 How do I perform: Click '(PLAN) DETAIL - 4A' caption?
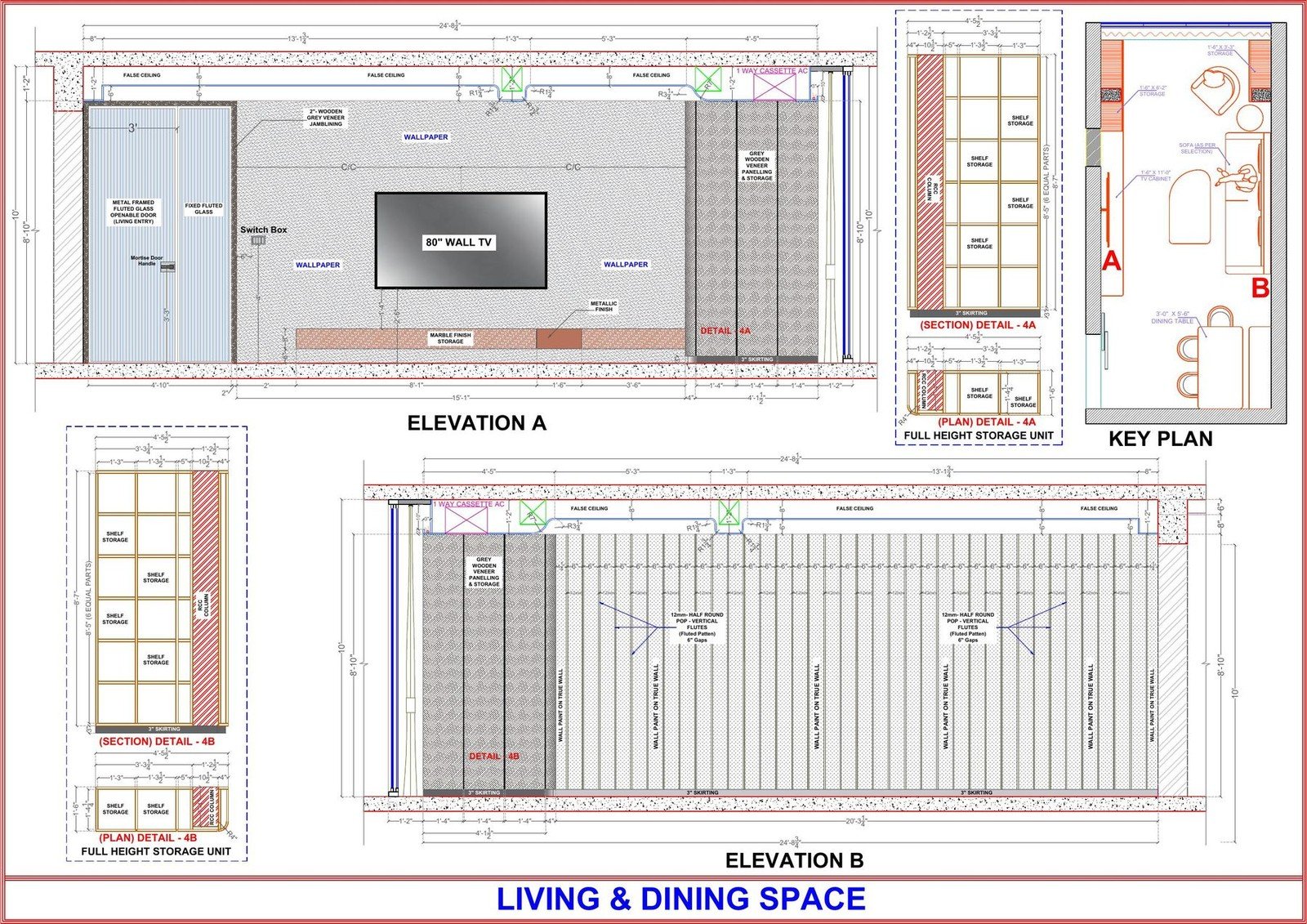pyautogui.click(x=986, y=422)
